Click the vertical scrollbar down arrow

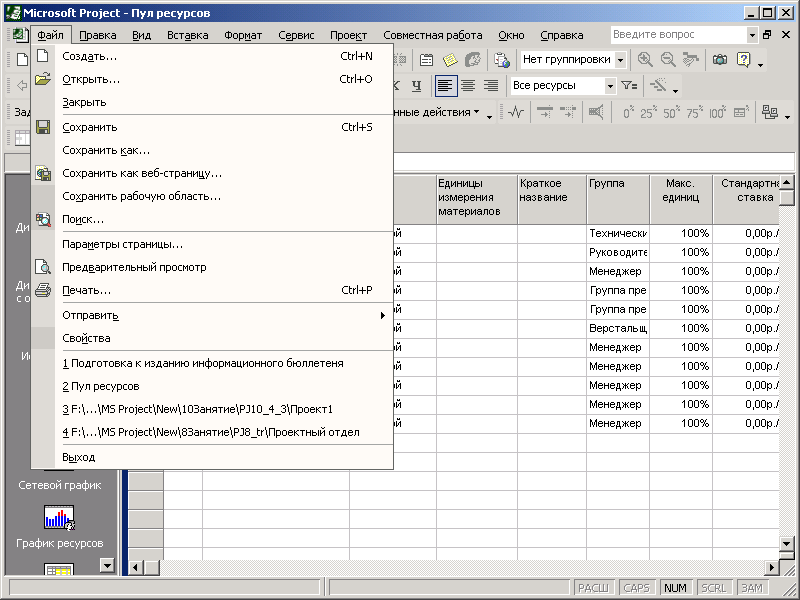(x=786, y=544)
